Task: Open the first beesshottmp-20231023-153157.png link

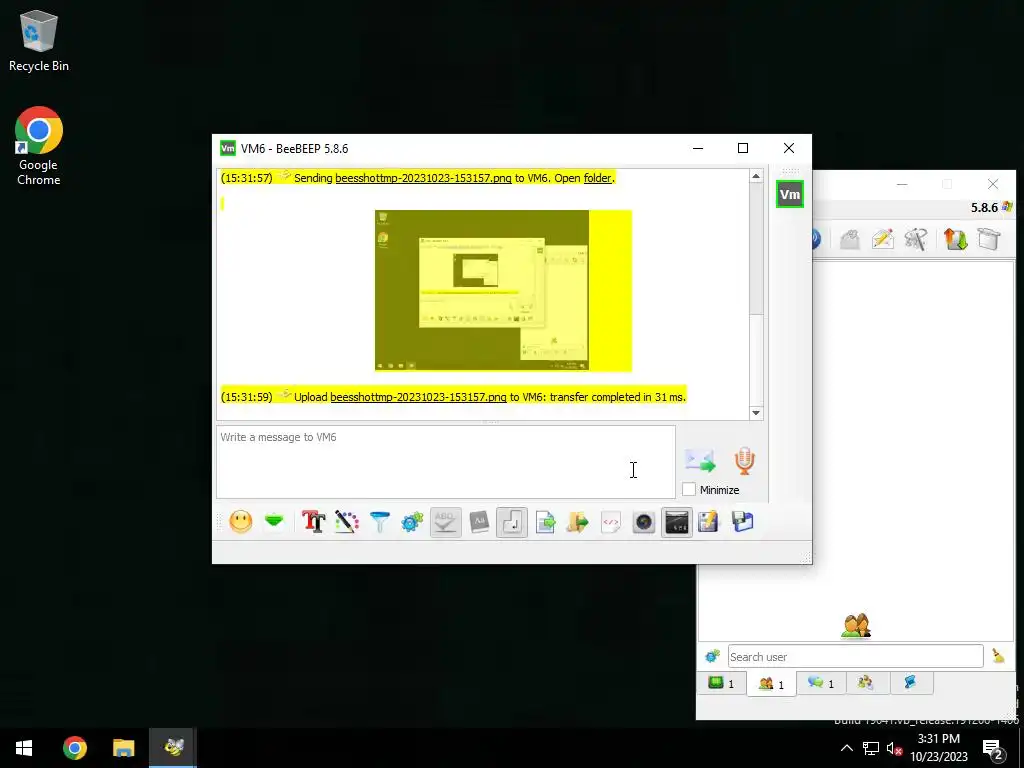Action: click(x=423, y=178)
